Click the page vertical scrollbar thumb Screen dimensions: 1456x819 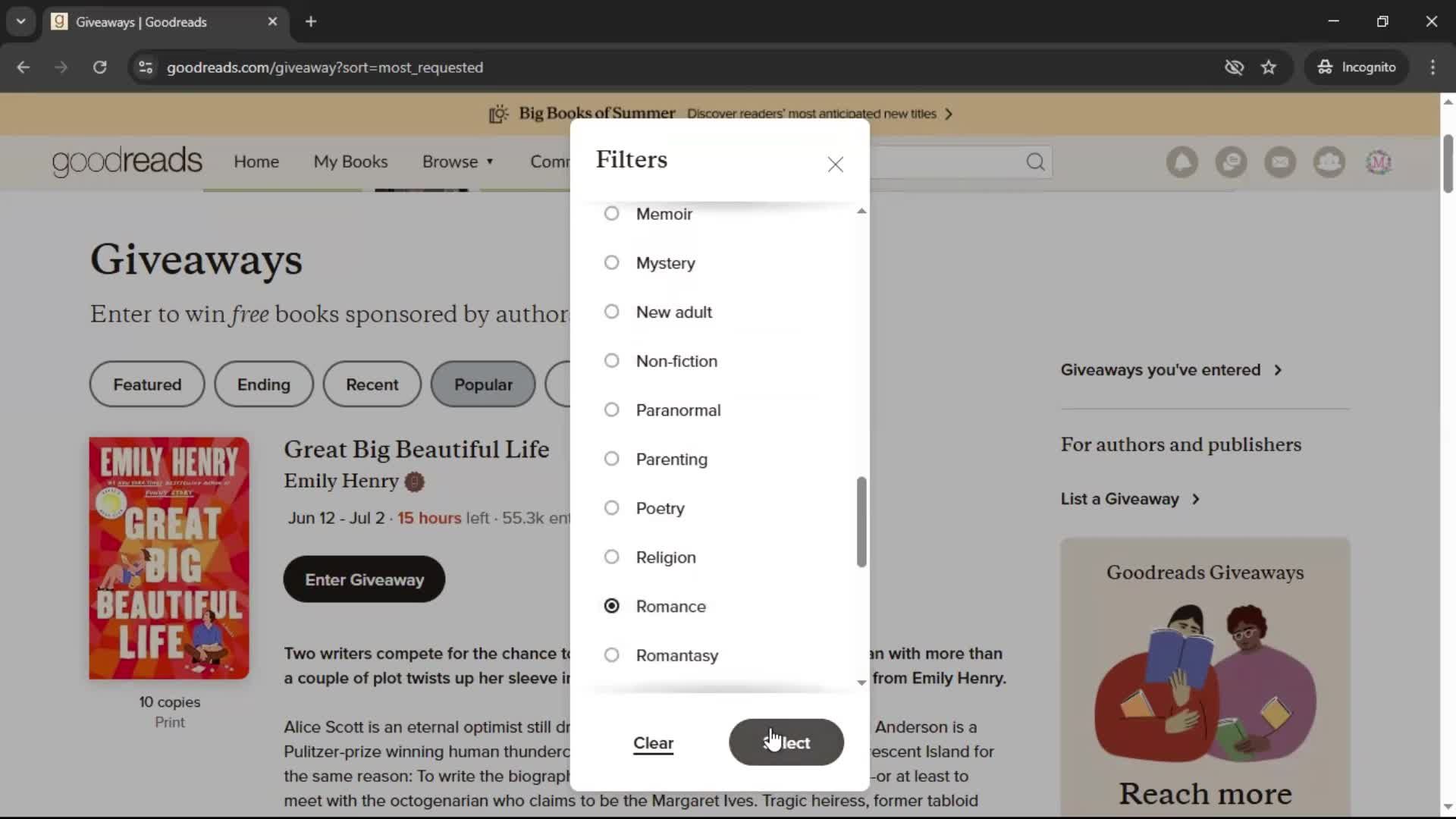click(x=1448, y=163)
